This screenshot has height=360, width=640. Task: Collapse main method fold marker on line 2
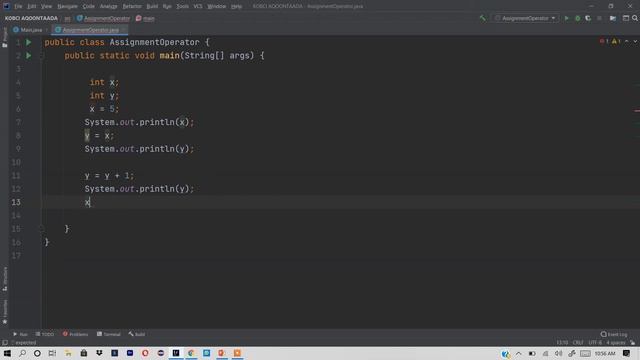click(x=42, y=56)
